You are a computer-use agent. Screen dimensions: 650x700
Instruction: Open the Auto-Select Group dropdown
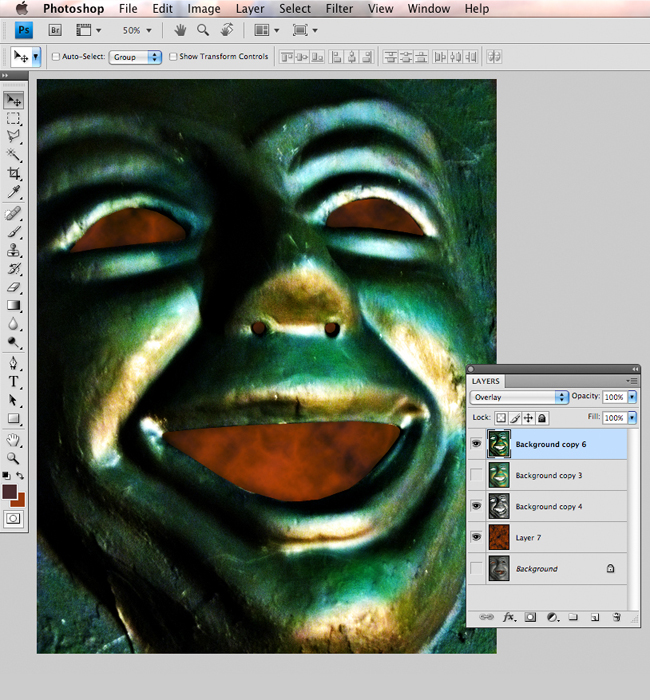(x=135, y=57)
